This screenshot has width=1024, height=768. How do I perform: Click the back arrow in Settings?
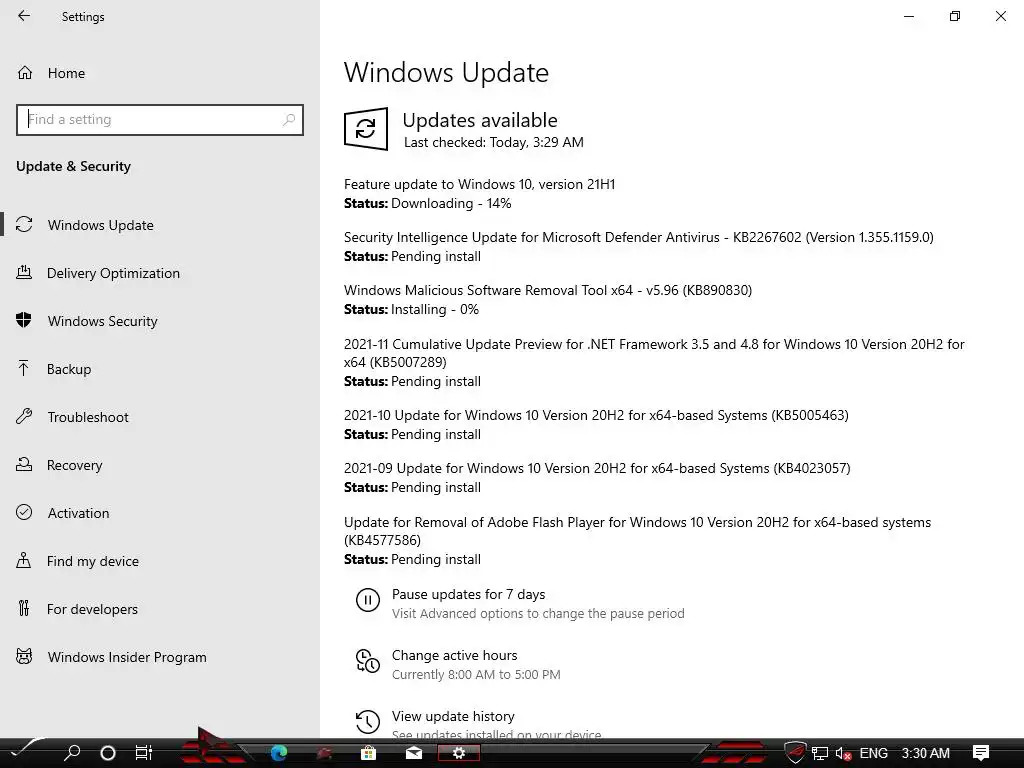(x=24, y=16)
